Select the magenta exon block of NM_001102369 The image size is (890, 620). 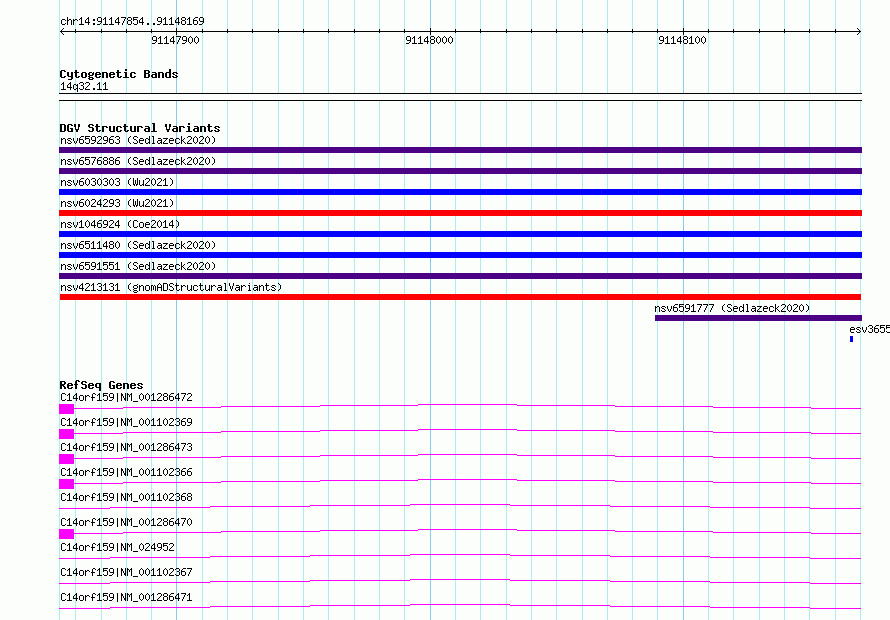click(x=66, y=434)
